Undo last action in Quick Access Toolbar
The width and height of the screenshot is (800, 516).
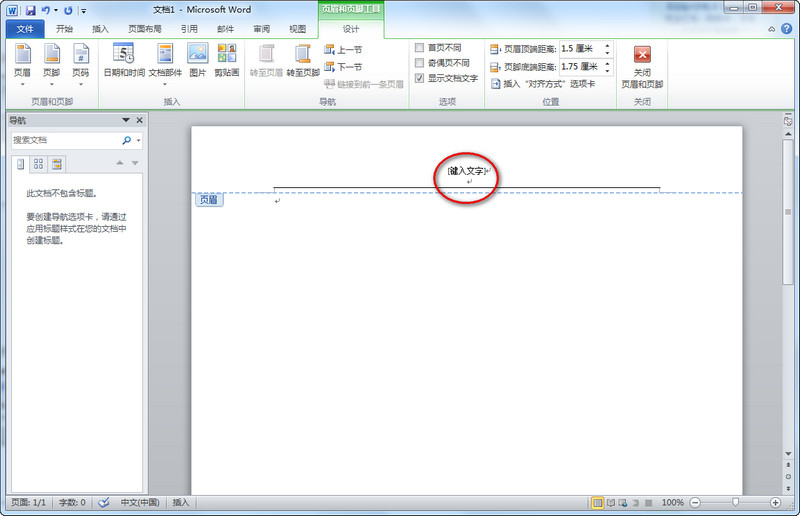[x=45, y=10]
